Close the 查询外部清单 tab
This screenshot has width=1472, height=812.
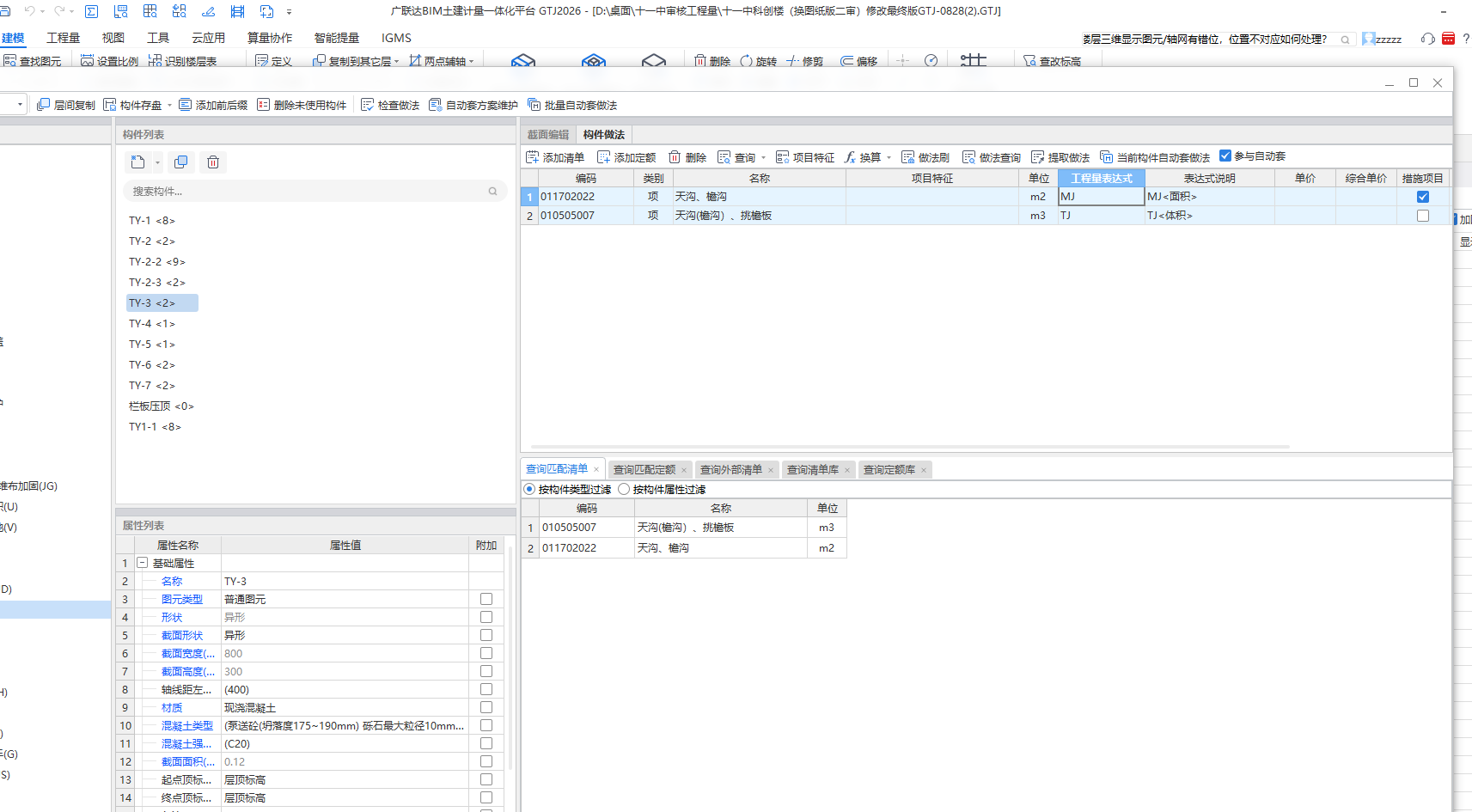click(x=771, y=470)
